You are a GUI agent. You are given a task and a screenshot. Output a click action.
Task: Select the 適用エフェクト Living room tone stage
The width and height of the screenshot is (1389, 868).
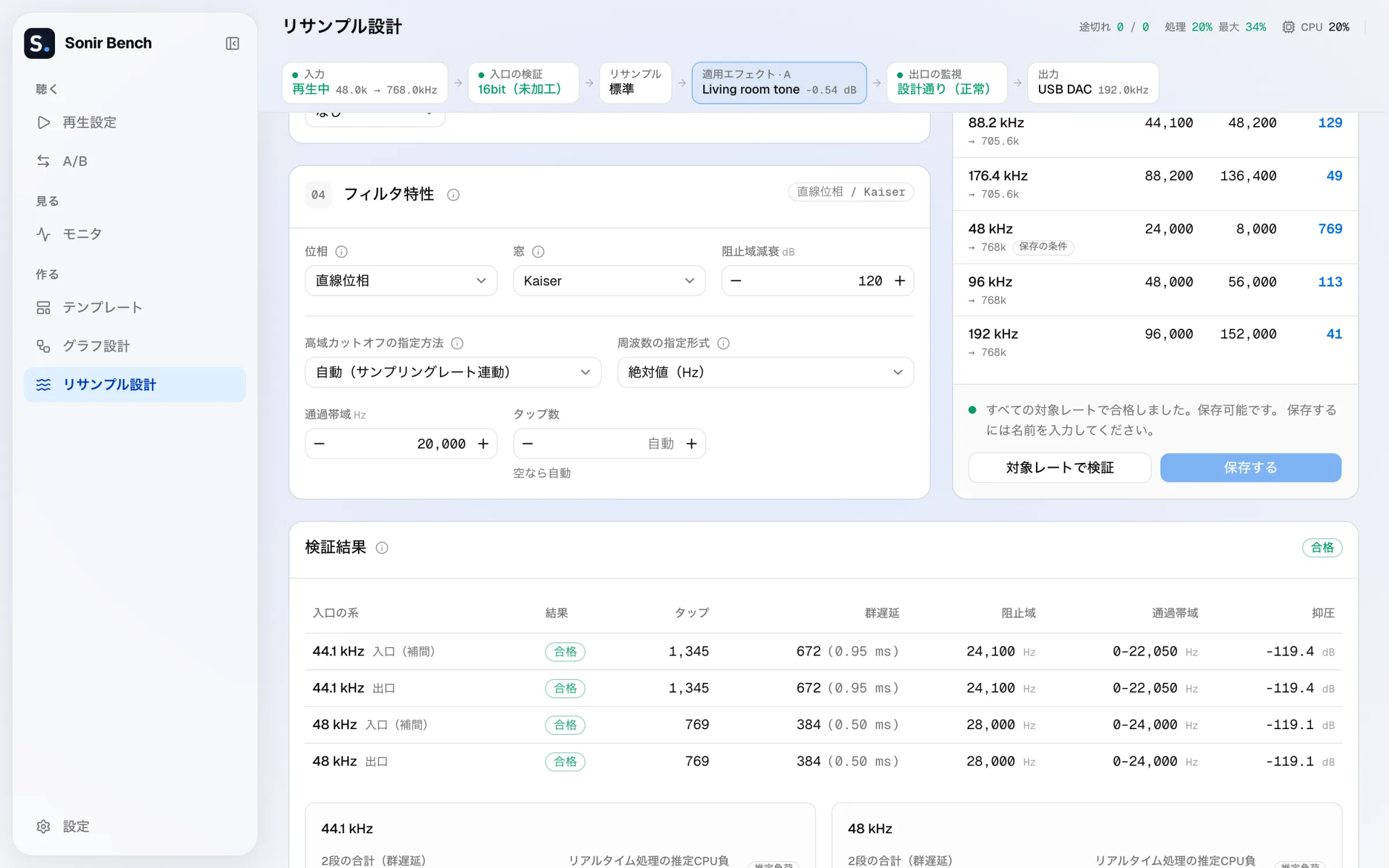(x=779, y=83)
